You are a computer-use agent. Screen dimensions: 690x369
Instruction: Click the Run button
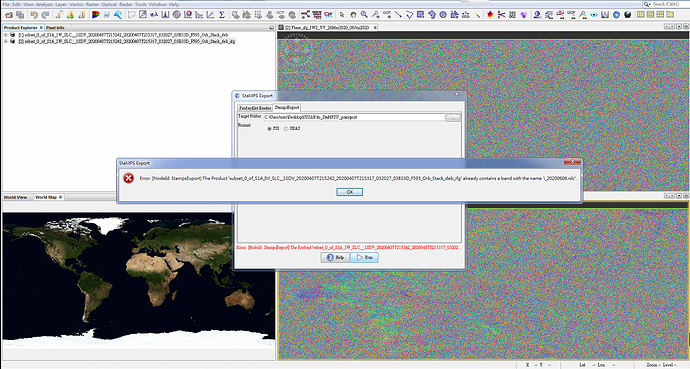pyautogui.click(x=364, y=257)
